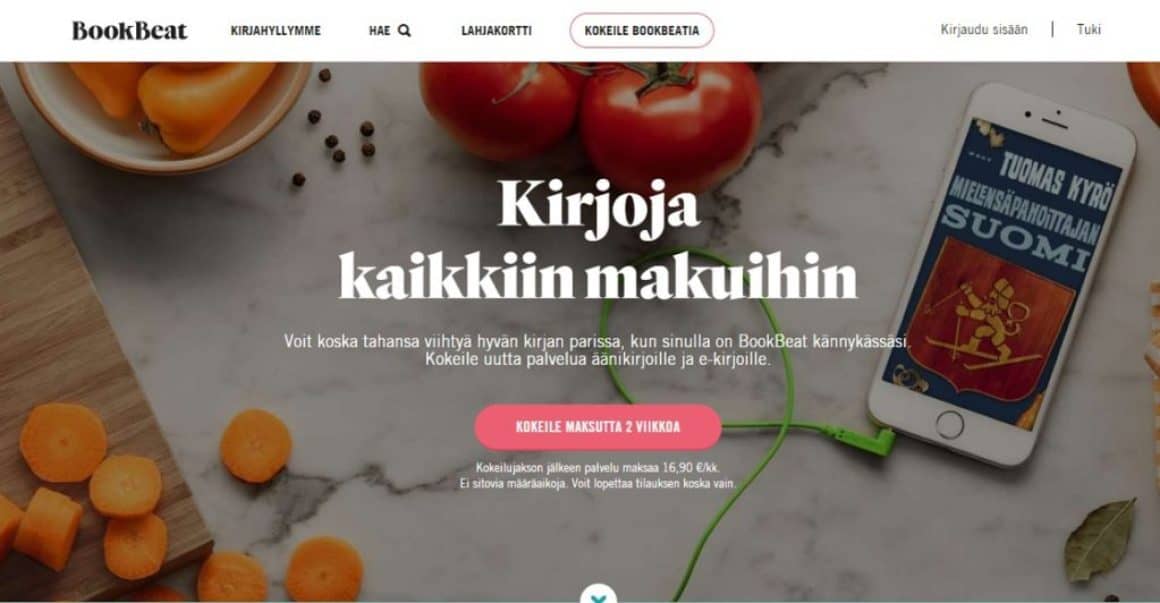
Task: Go to the Lahjakortti page
Action: tap(496, 30)
